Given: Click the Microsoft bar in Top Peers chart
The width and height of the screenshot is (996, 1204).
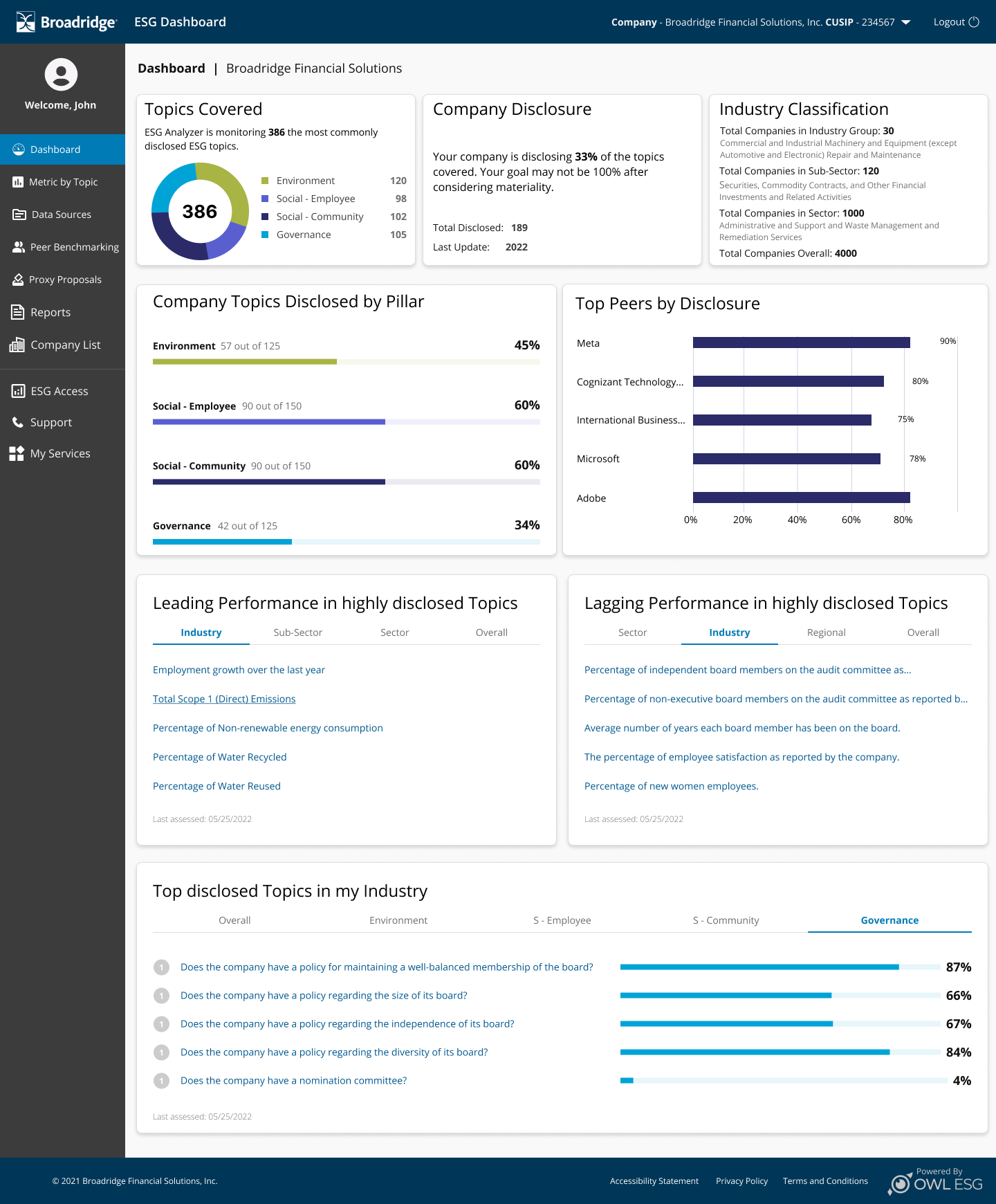Looking at the screenshot, I should 786,459.
